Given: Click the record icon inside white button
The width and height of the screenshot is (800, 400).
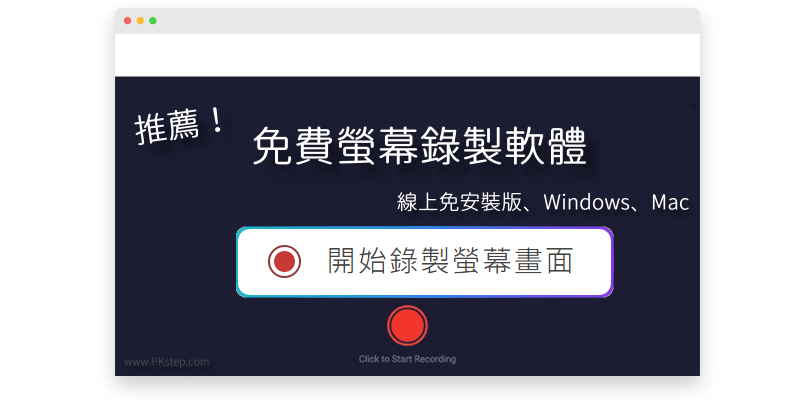Looking at the screenshot, I should pos(284,261).
